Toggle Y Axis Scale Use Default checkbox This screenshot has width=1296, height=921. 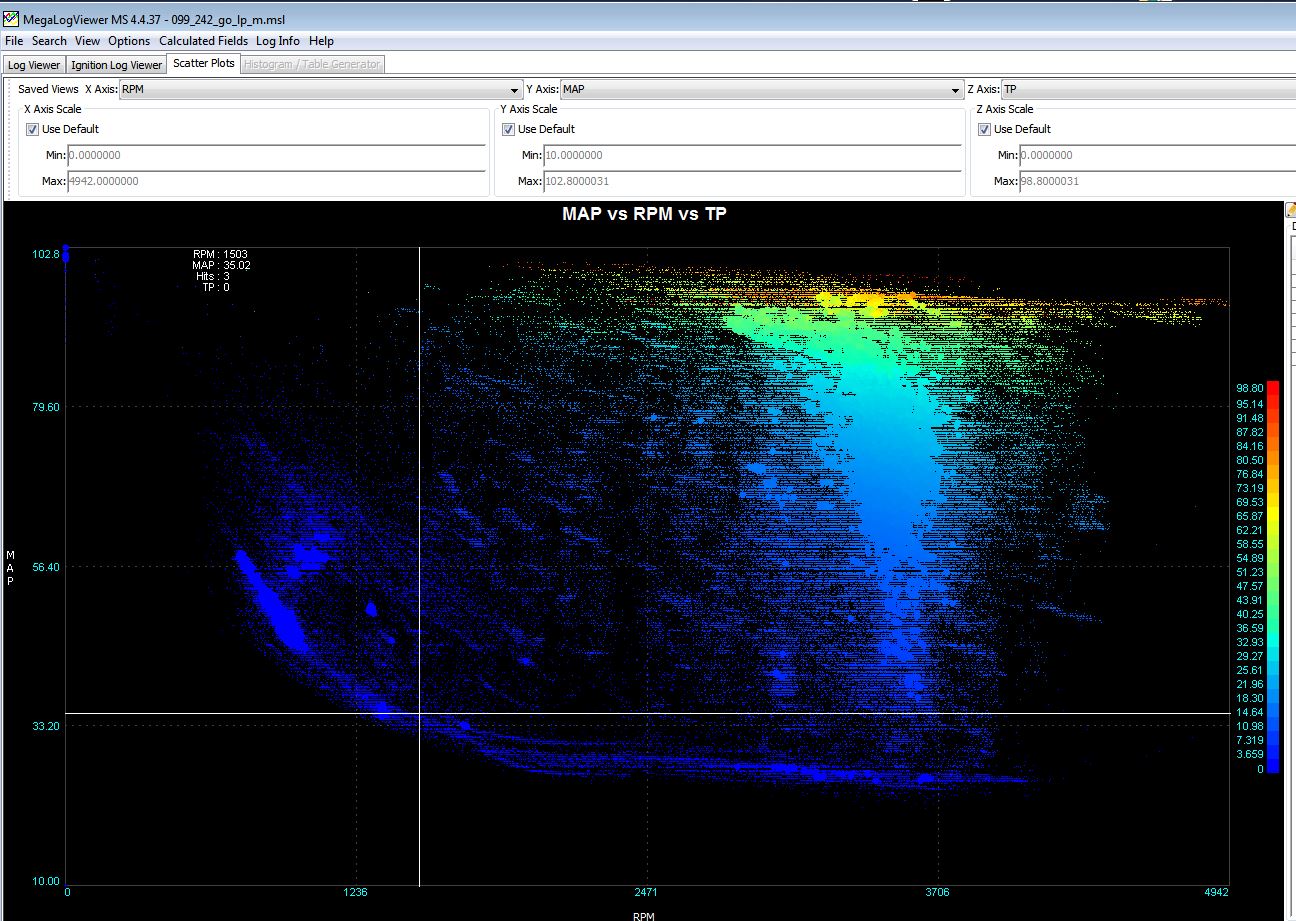509,129
